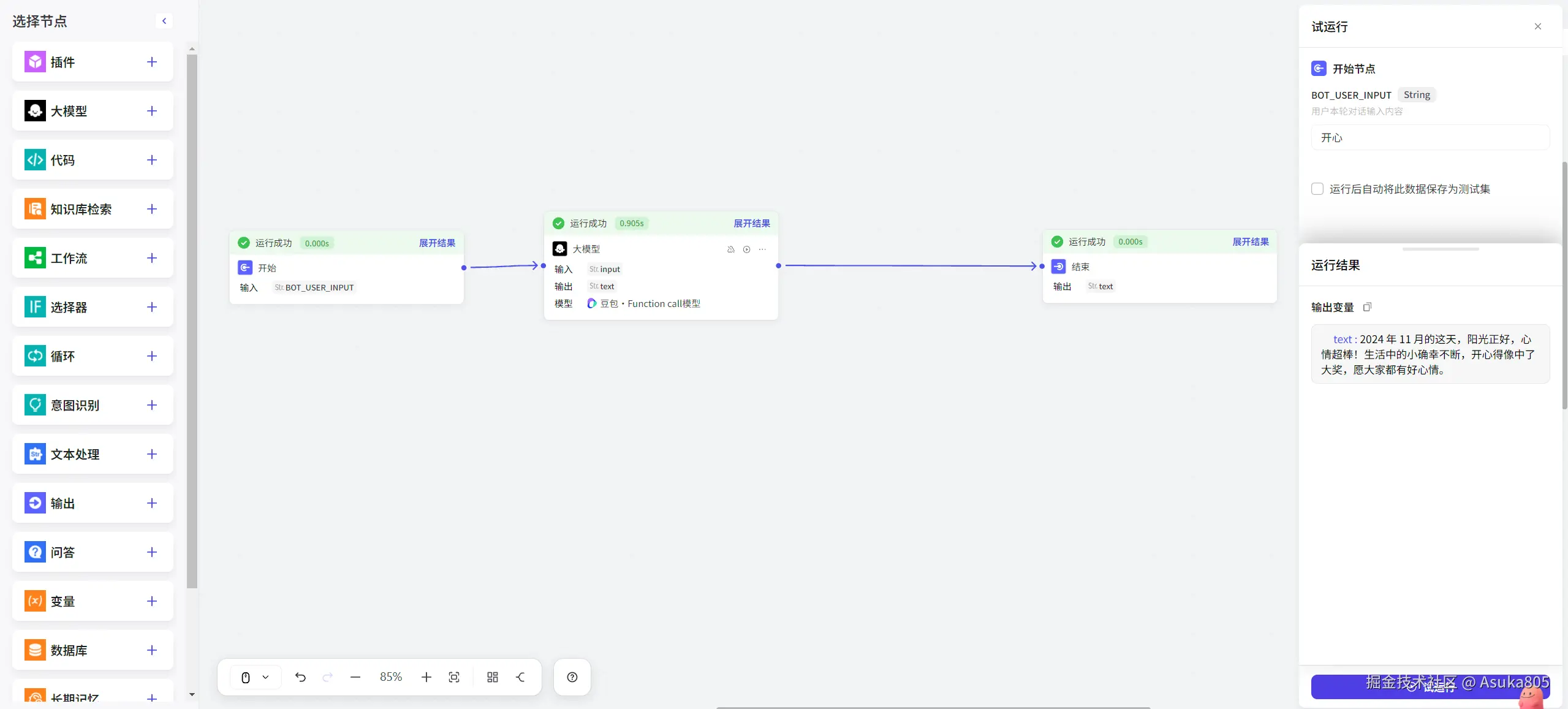Expand results of the 开始 node
The height and width of the screenshot is (709, 1568).
click(437, 243)
